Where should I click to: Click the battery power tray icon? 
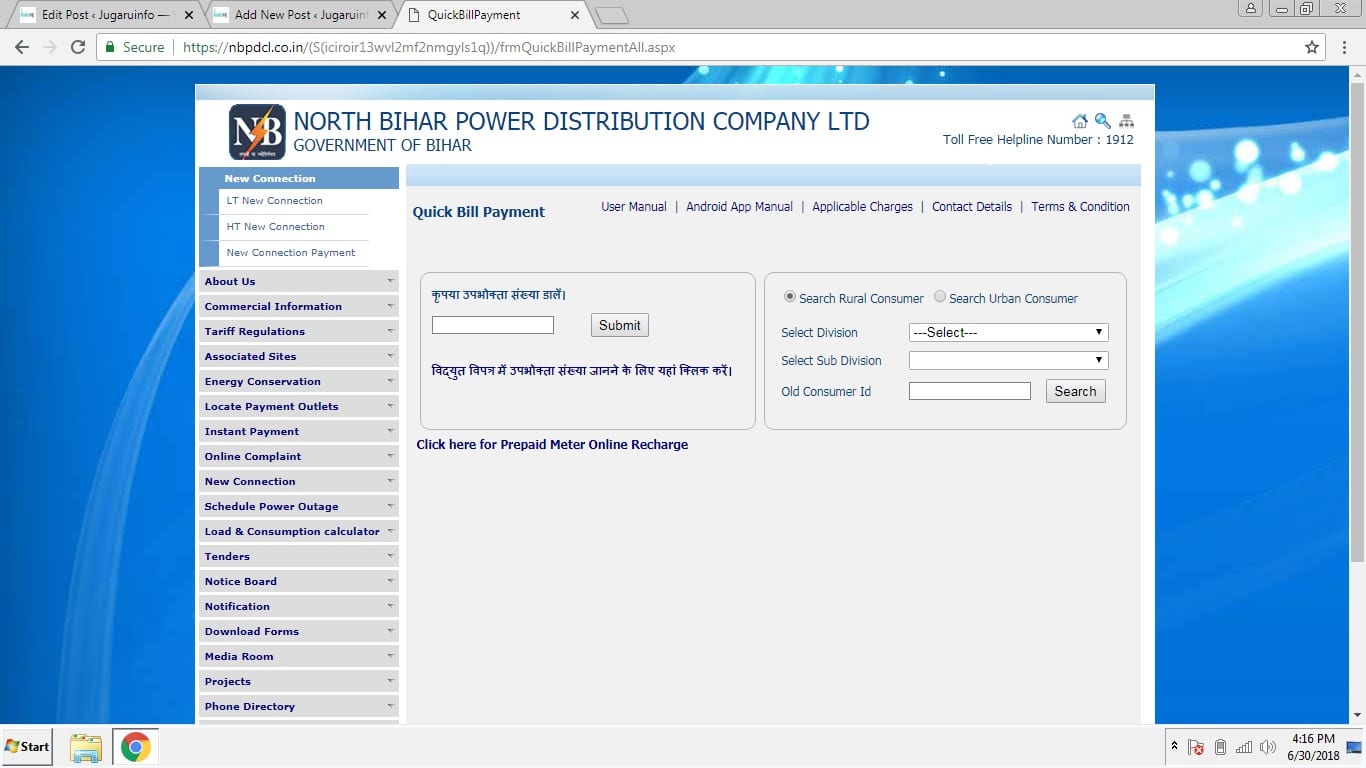click(1220, 747)
